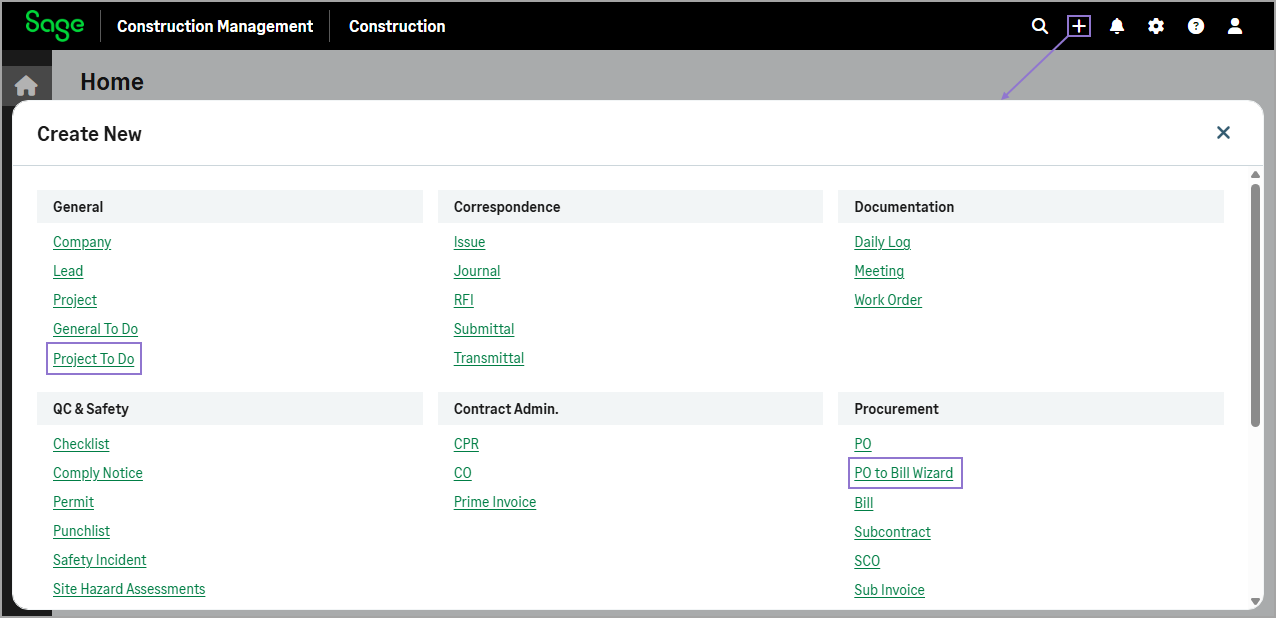
Task: Create a new Project To Do
Action: (x=94, y=359)
